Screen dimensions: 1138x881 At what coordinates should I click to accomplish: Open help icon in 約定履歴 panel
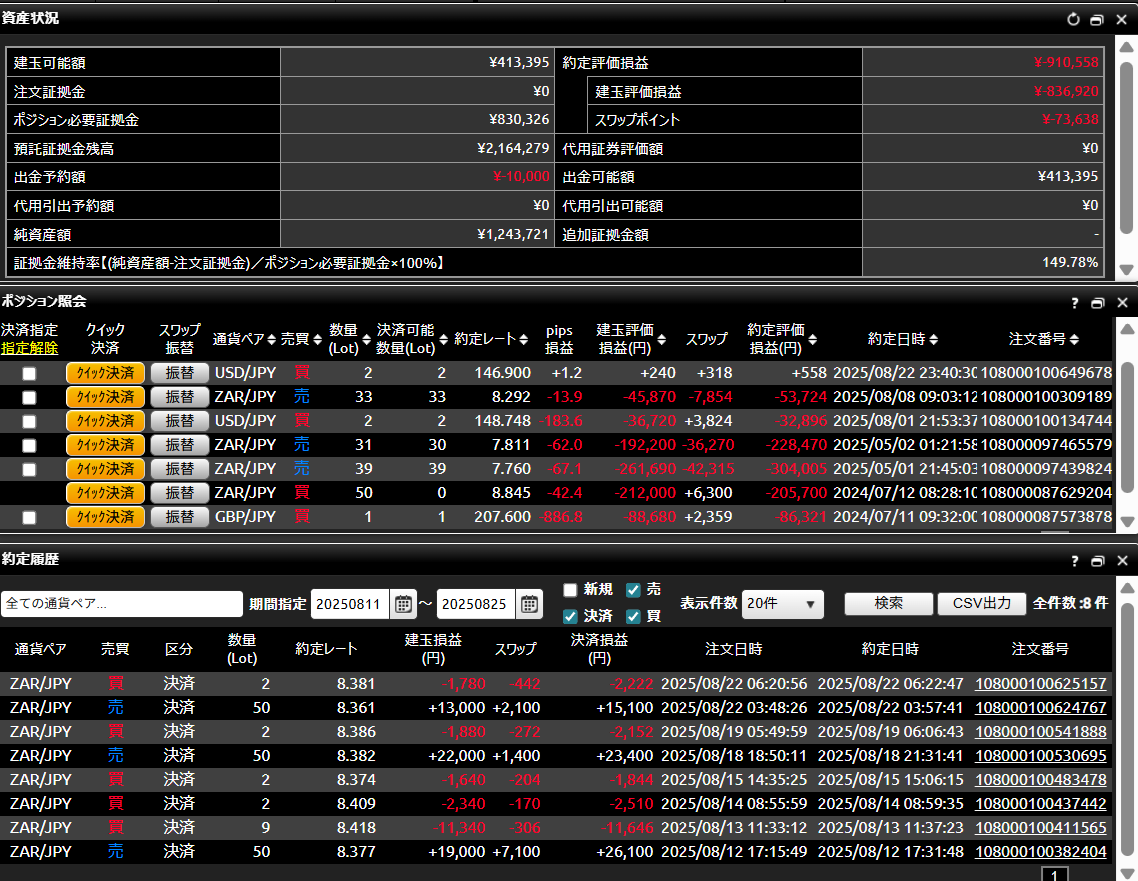tap(1075, 561)
